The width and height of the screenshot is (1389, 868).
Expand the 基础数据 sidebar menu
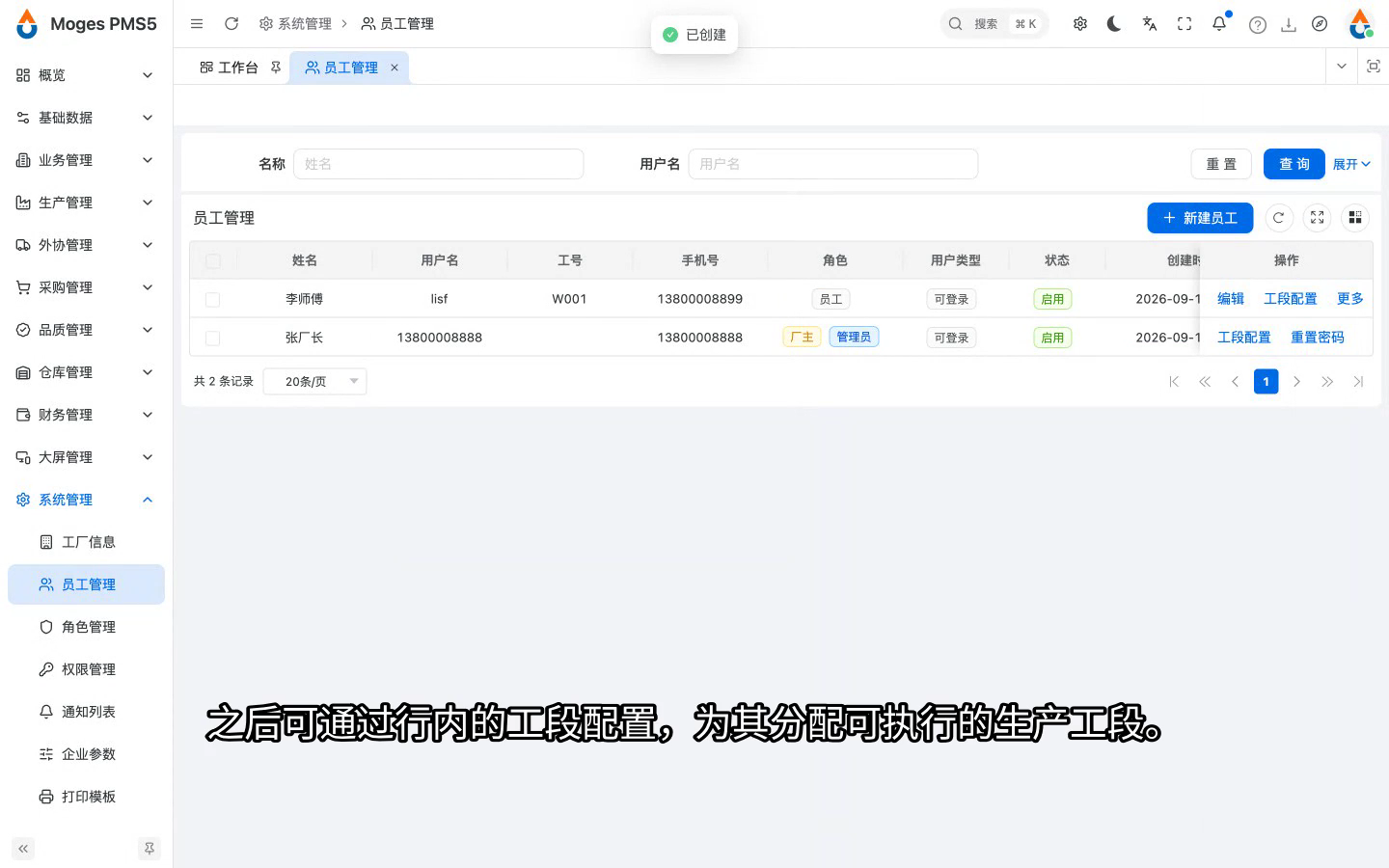(x=86, y=118)
